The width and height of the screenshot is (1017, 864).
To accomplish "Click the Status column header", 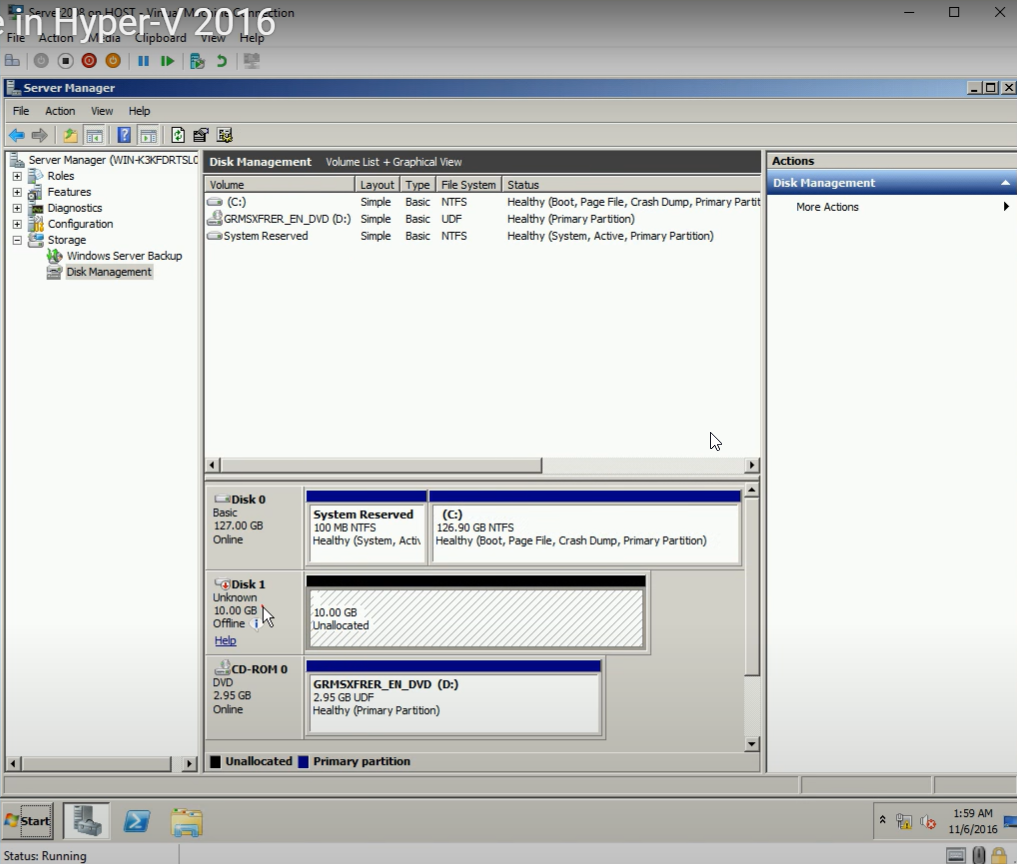I will (x=631, y=185).
